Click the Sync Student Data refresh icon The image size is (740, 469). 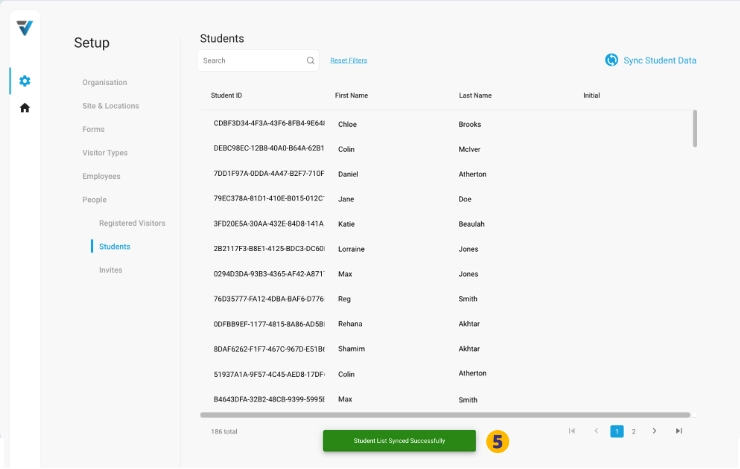point(611,60)
